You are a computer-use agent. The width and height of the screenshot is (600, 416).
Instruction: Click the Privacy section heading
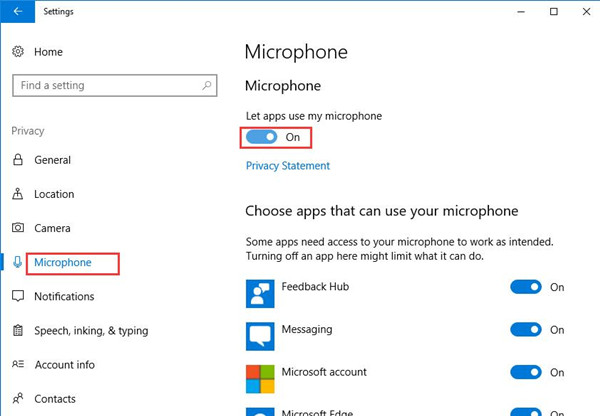point(28,131)
